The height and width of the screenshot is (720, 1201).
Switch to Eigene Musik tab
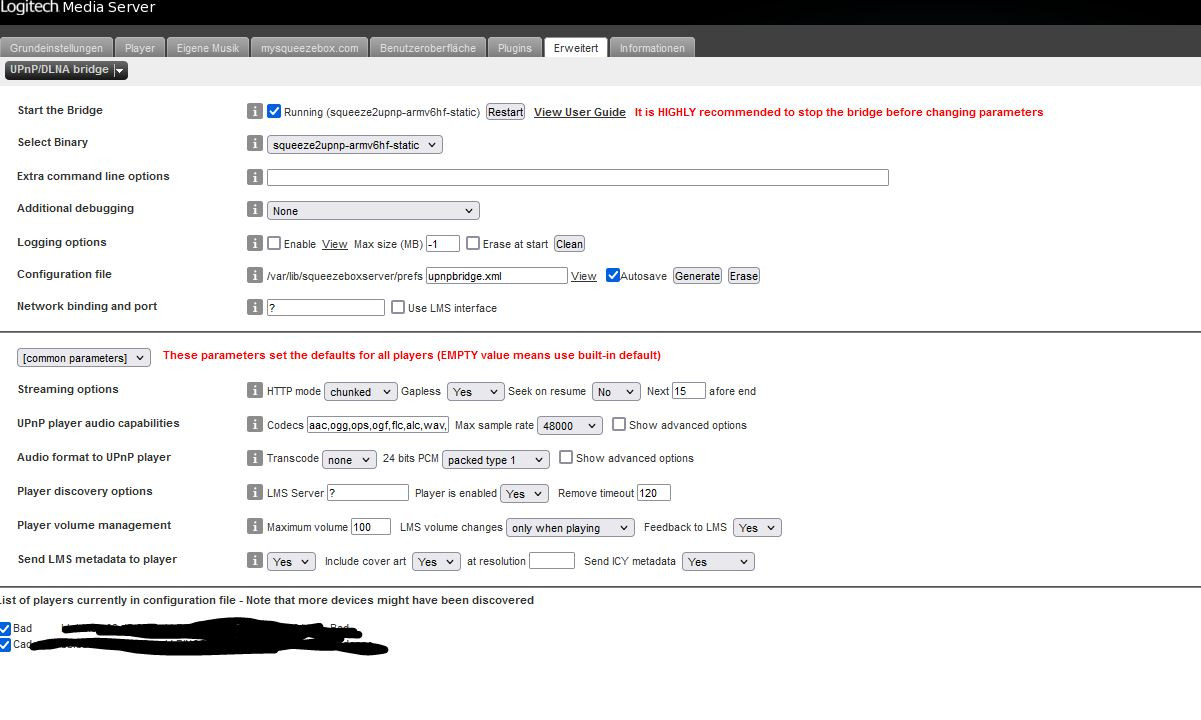click(x=208, y=48)
